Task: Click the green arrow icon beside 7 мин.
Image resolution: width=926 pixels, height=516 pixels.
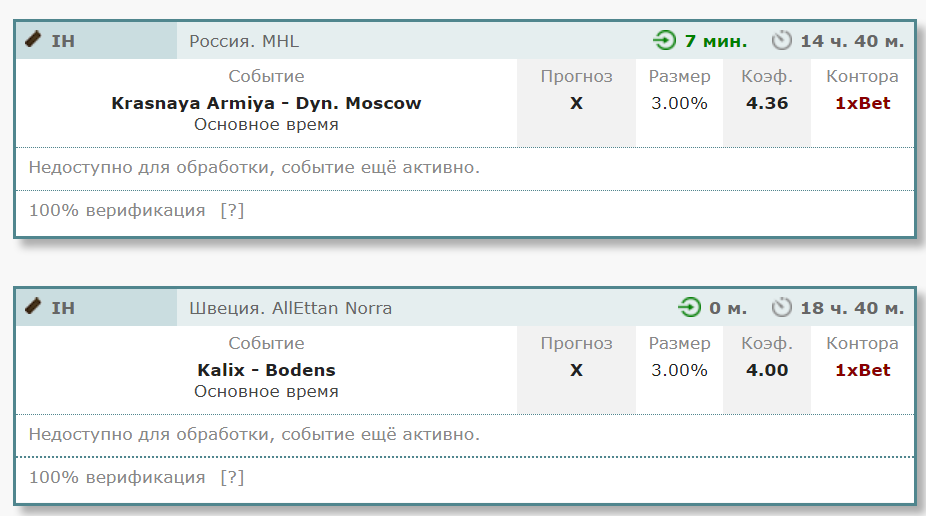Action: point(664,41)
